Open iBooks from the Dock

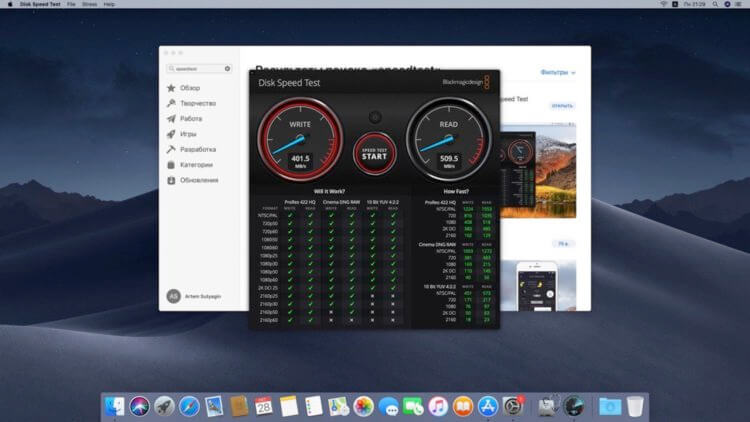[463, 407]
